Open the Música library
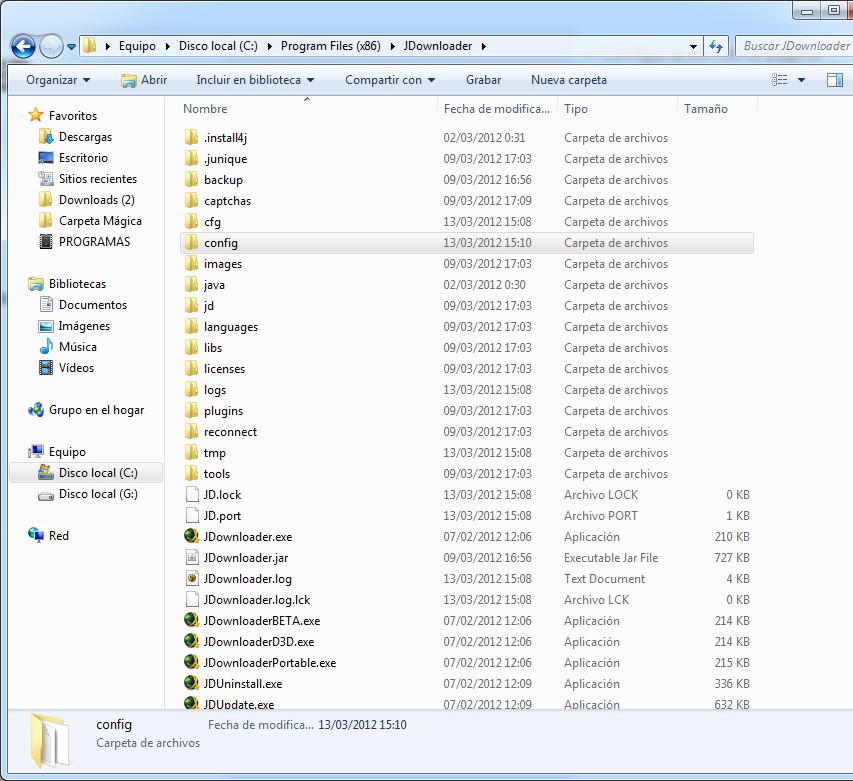853x781 pixels. coord(78,346)
